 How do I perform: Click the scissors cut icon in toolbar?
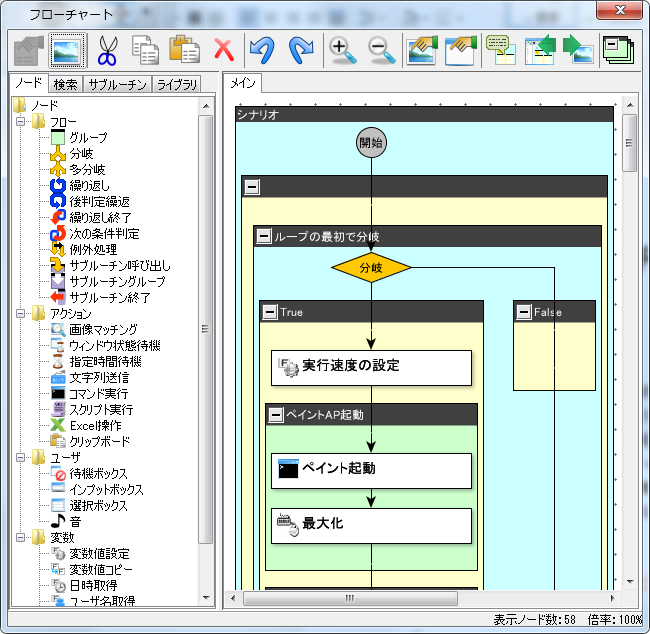pyautogui.click(x=107, y=51)
